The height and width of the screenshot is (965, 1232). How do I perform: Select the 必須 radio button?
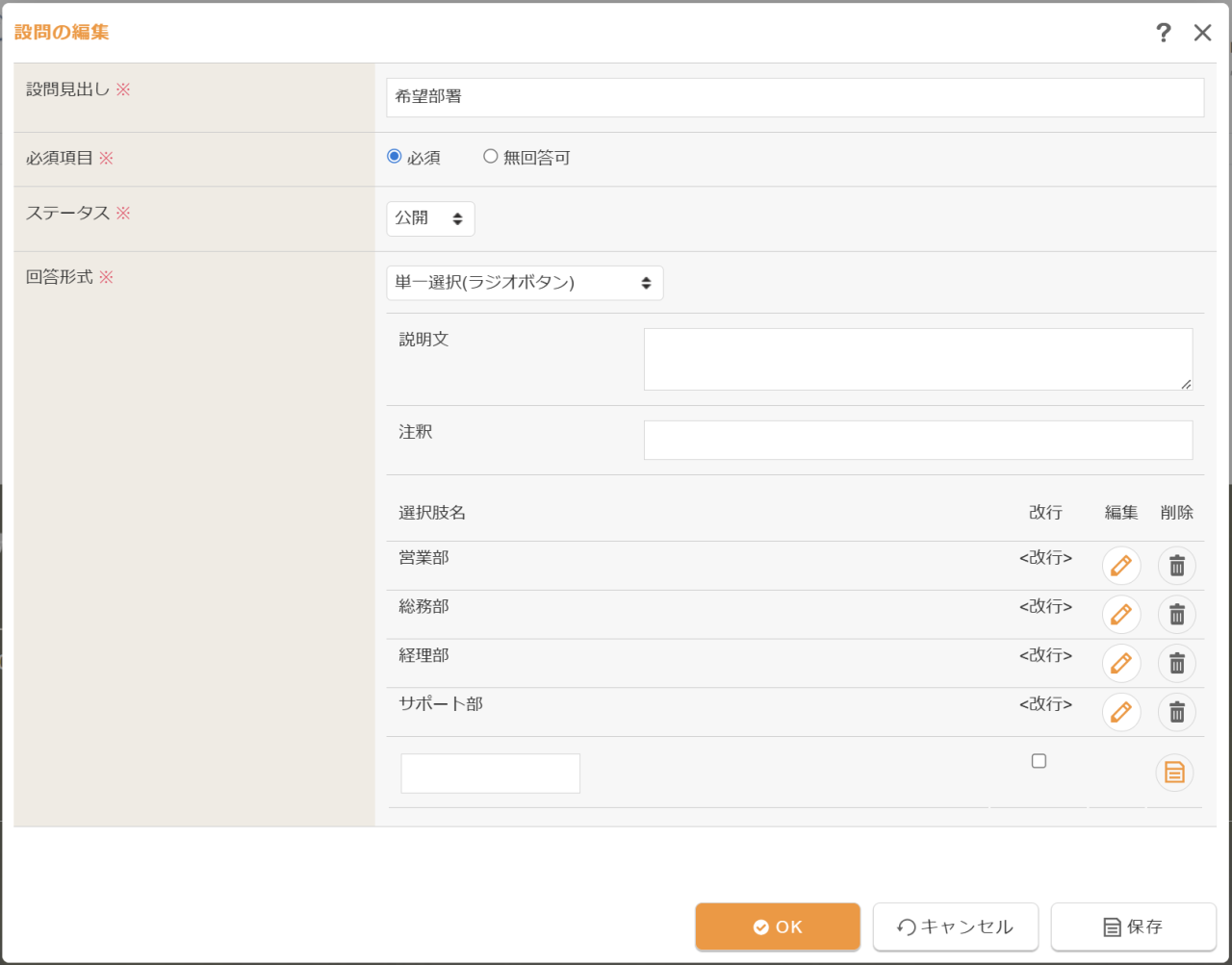coord(395,156)
